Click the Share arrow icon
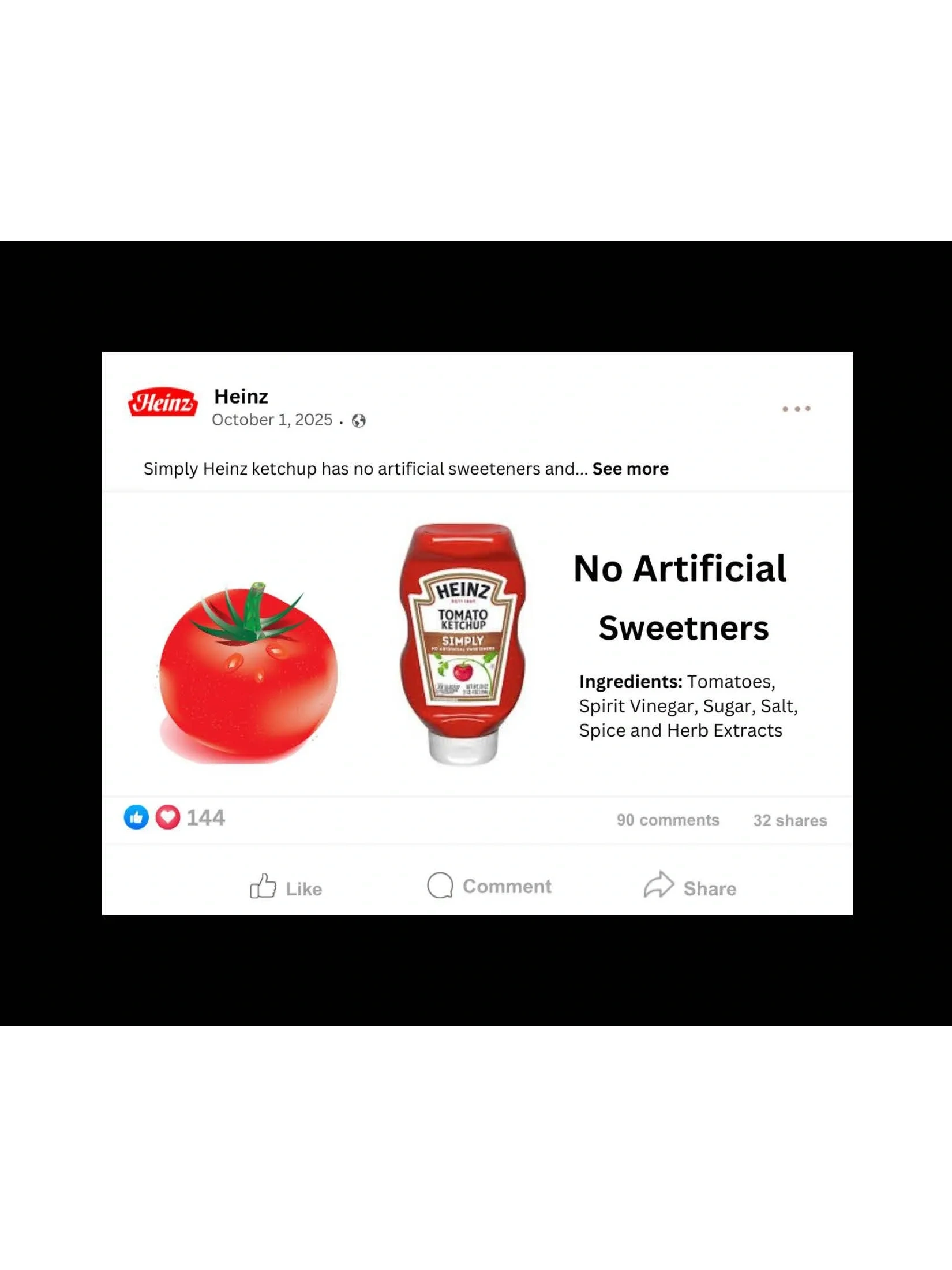952x1270 pixels. click(658, 884)
